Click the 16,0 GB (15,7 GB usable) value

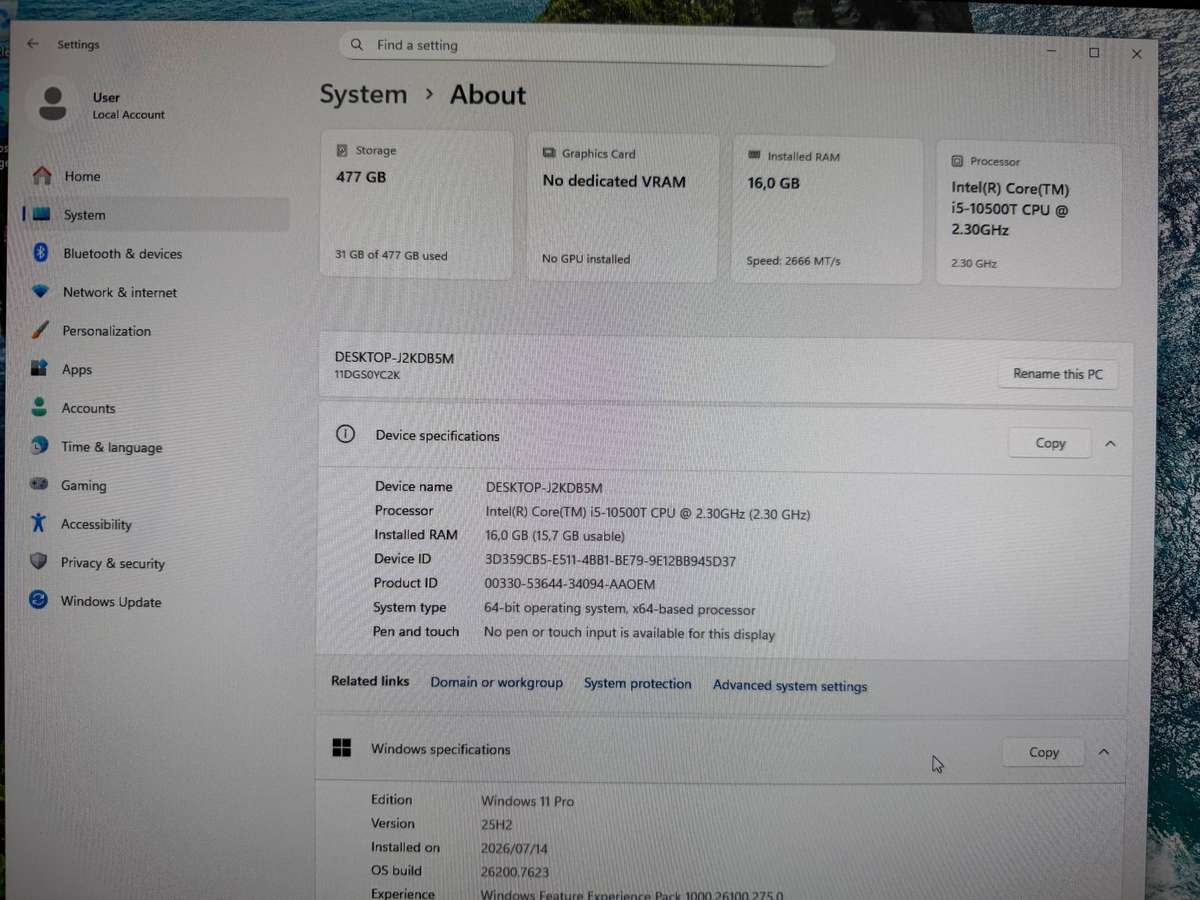pos(555,537)
